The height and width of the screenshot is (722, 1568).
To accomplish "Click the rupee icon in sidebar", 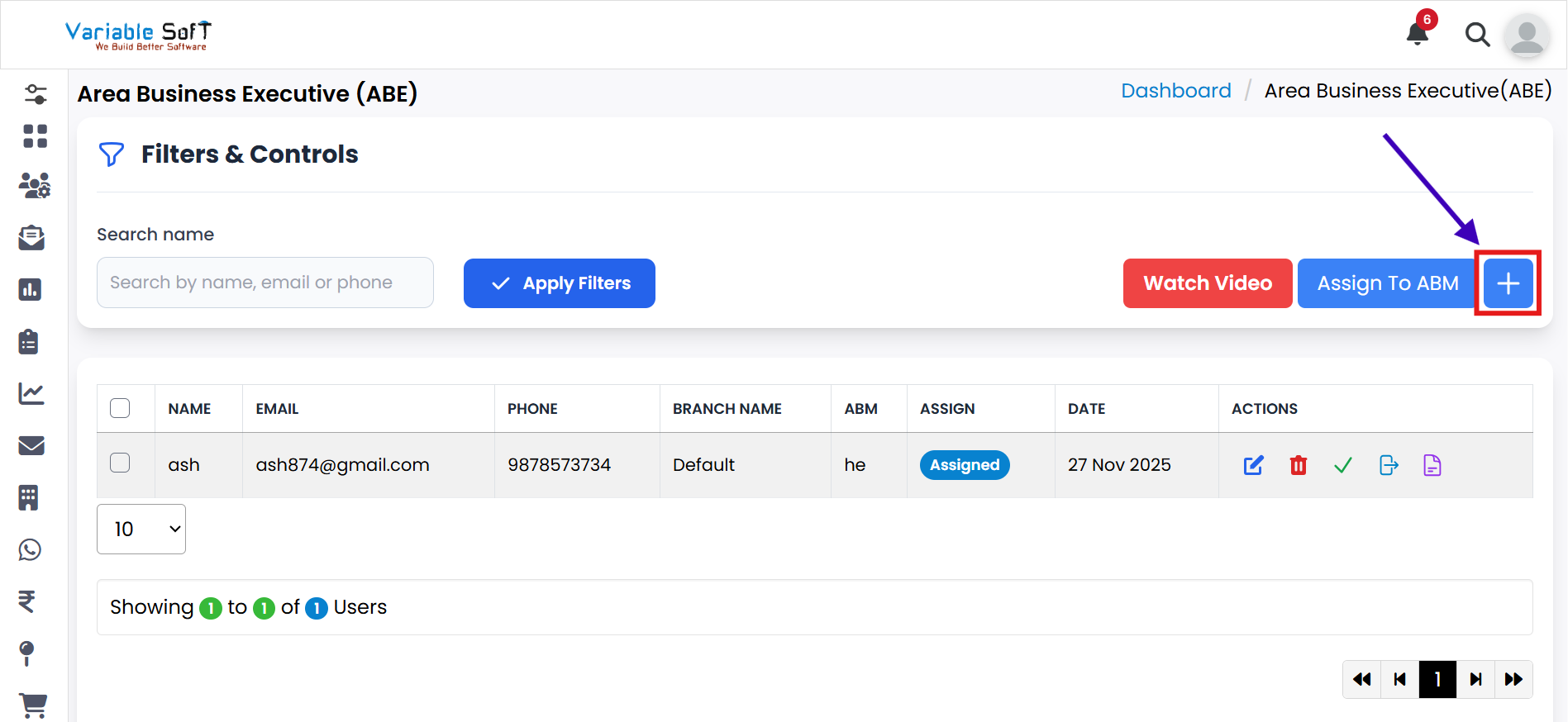I will 27,601.
